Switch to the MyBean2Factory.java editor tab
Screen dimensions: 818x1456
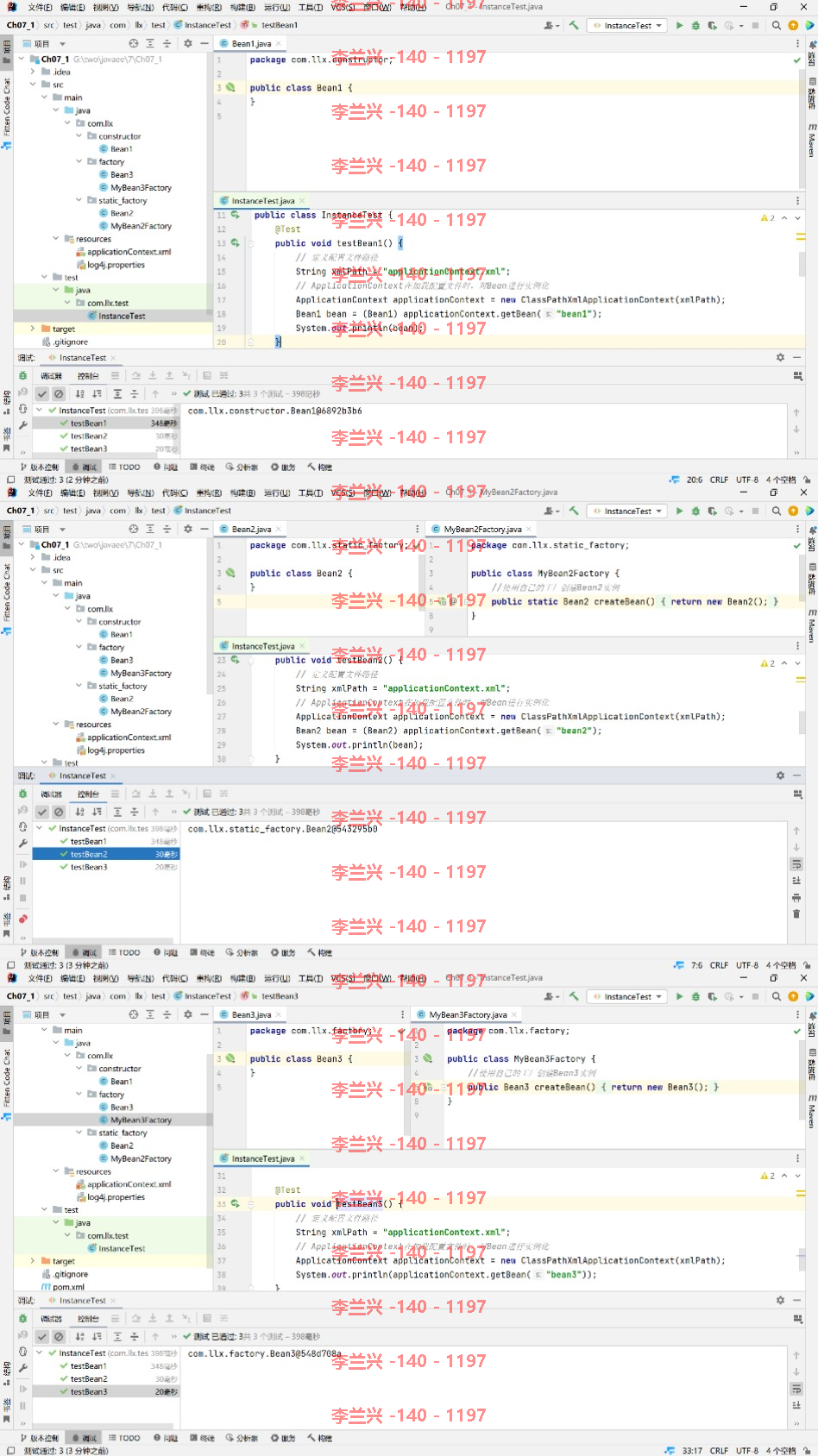tap(481, 529)
